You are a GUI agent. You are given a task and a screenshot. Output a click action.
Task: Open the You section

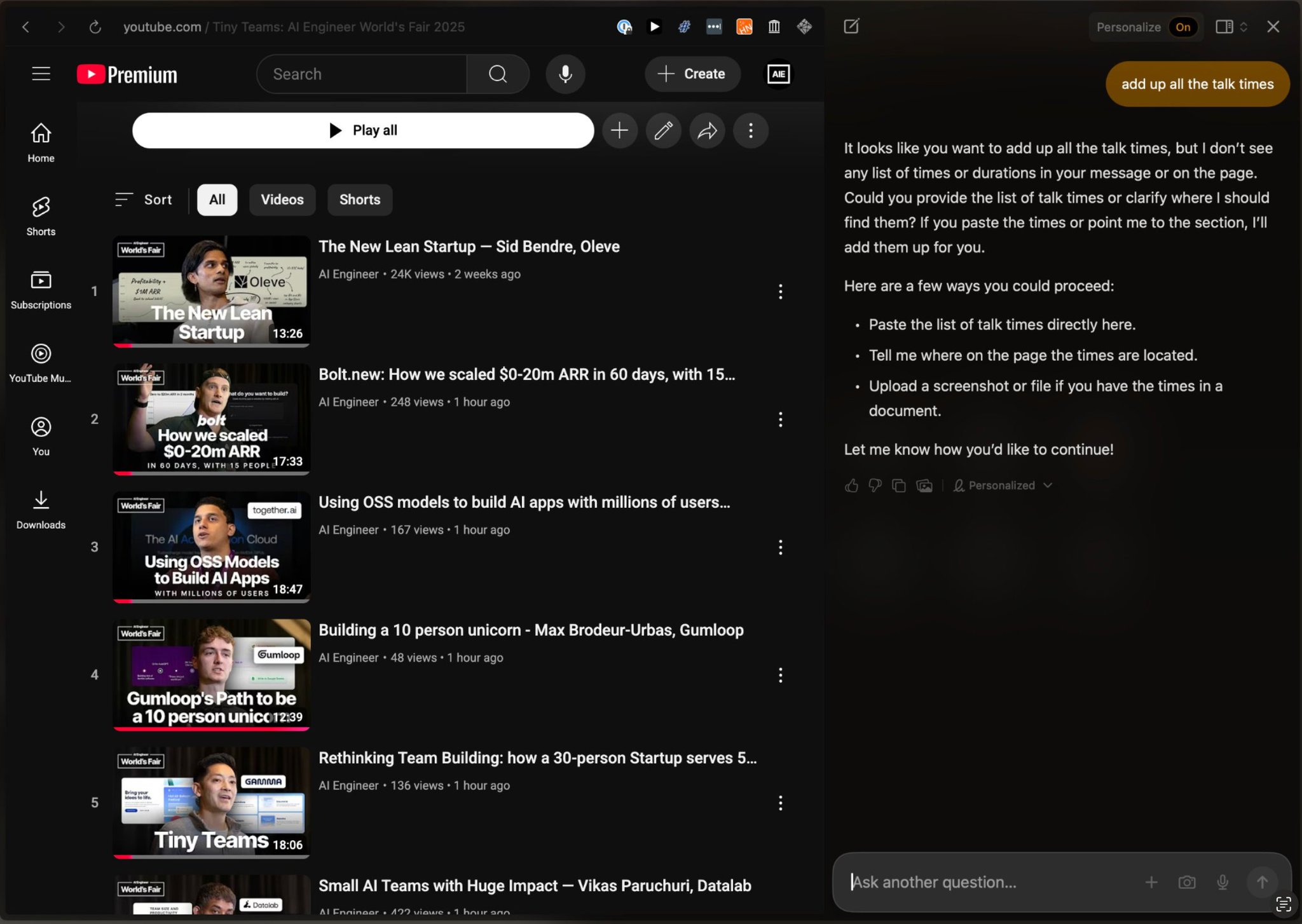coord(41,436)
